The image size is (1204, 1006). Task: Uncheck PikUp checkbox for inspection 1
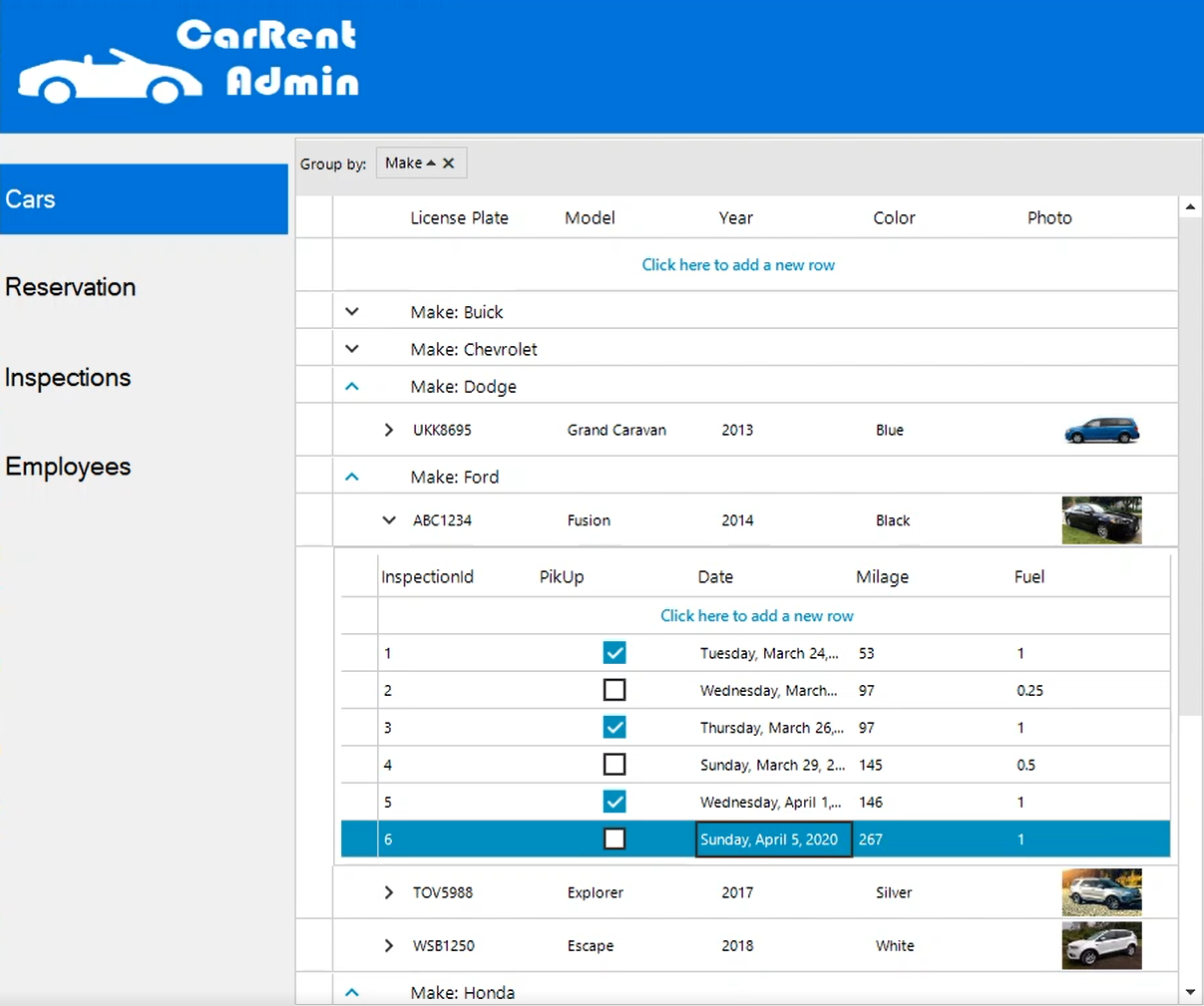(614, 653)
